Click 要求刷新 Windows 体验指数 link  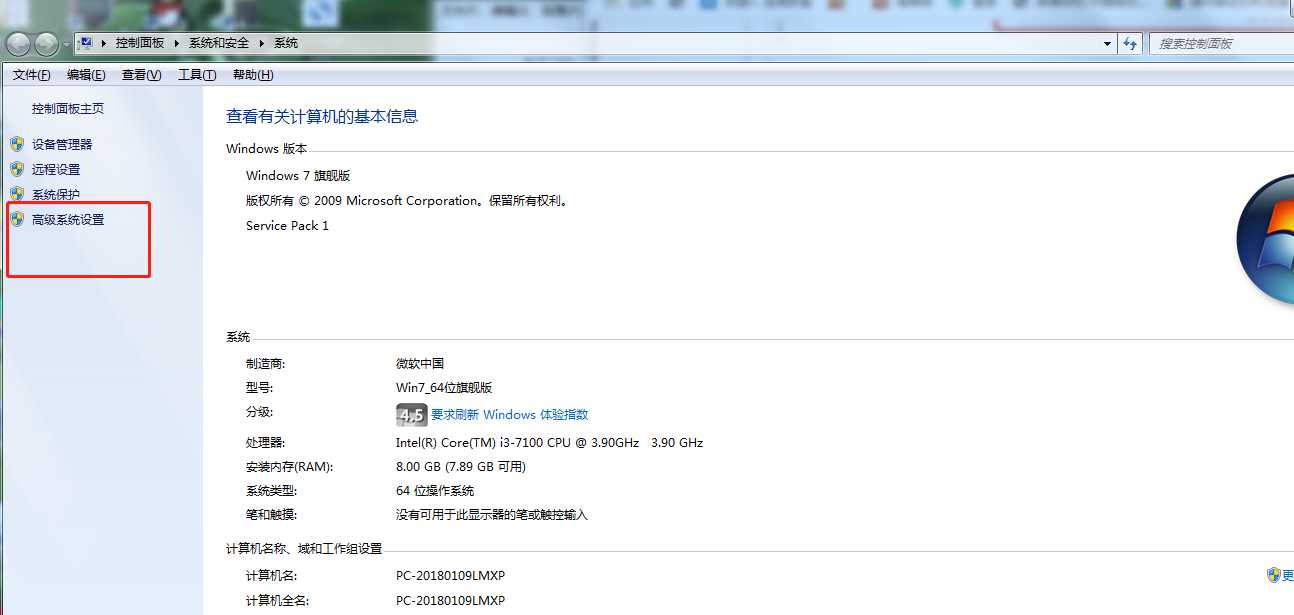509,415
